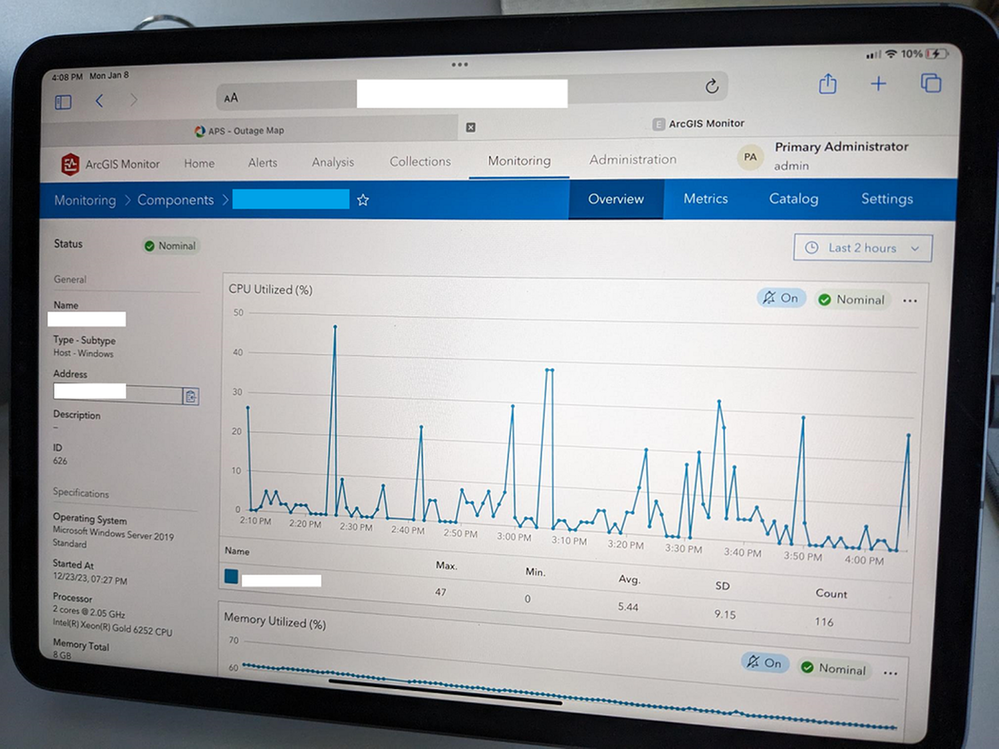Open the Alerts menu item

[262, 162]
